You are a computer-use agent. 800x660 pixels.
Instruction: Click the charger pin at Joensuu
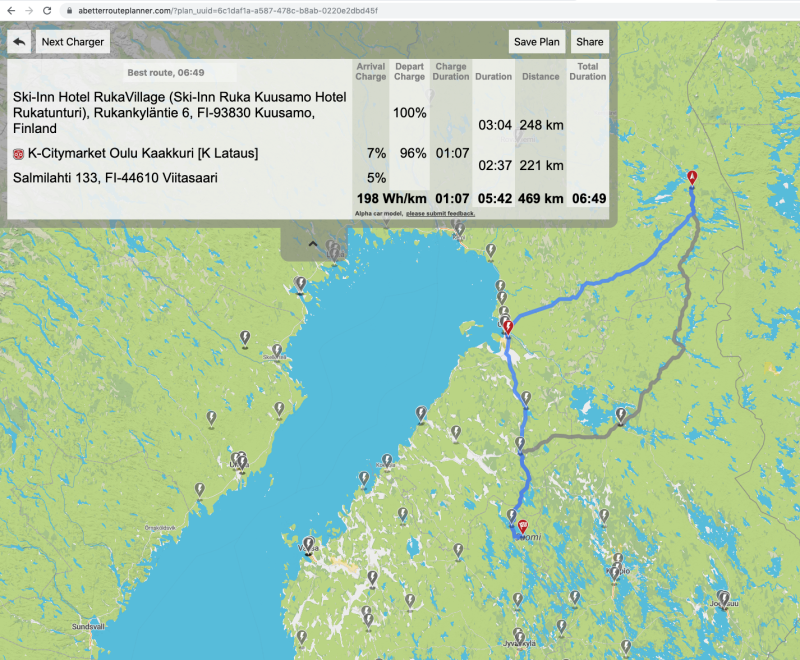[x=722, y=598]
